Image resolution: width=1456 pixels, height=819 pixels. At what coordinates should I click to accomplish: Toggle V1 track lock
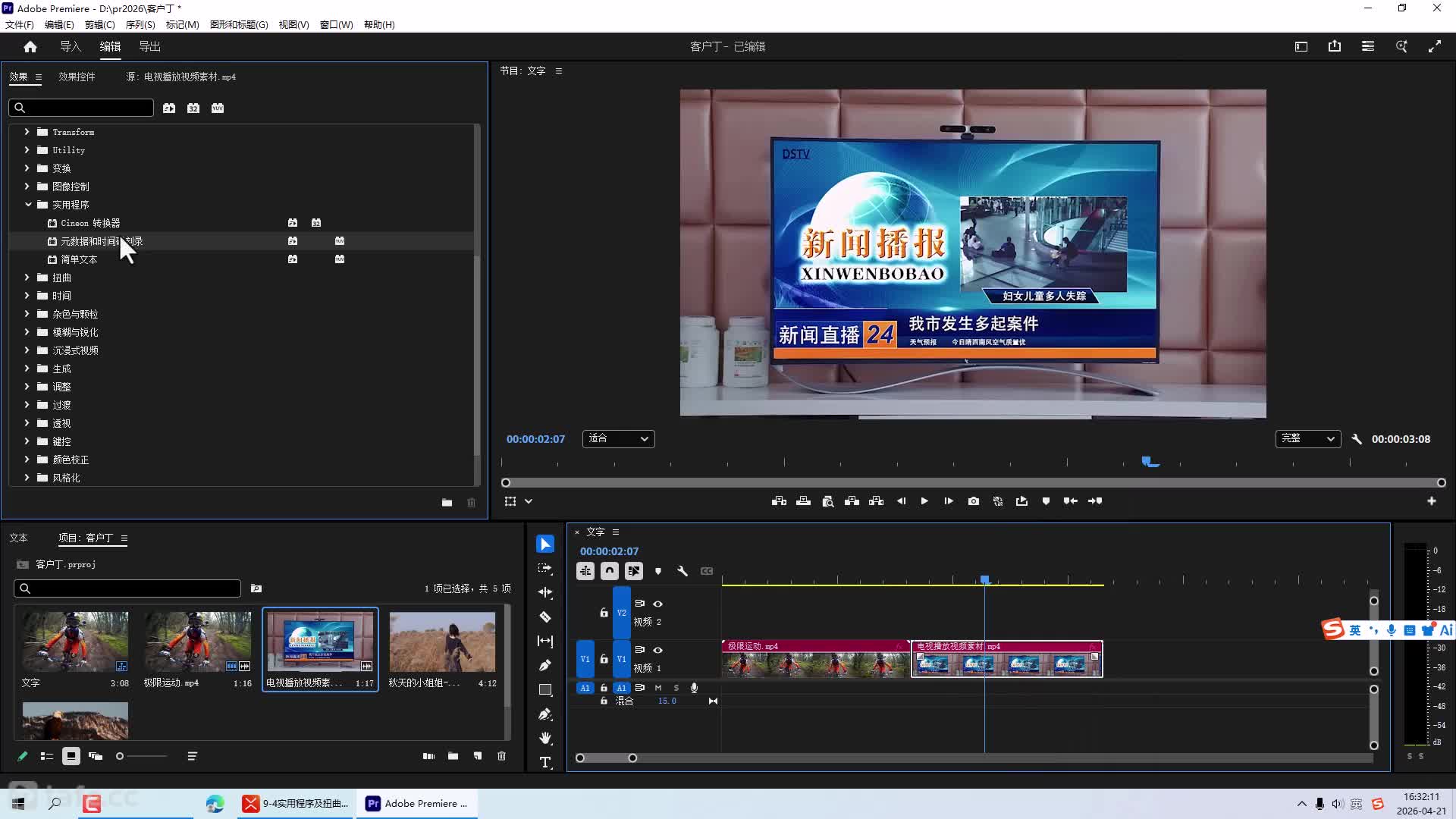604,659
